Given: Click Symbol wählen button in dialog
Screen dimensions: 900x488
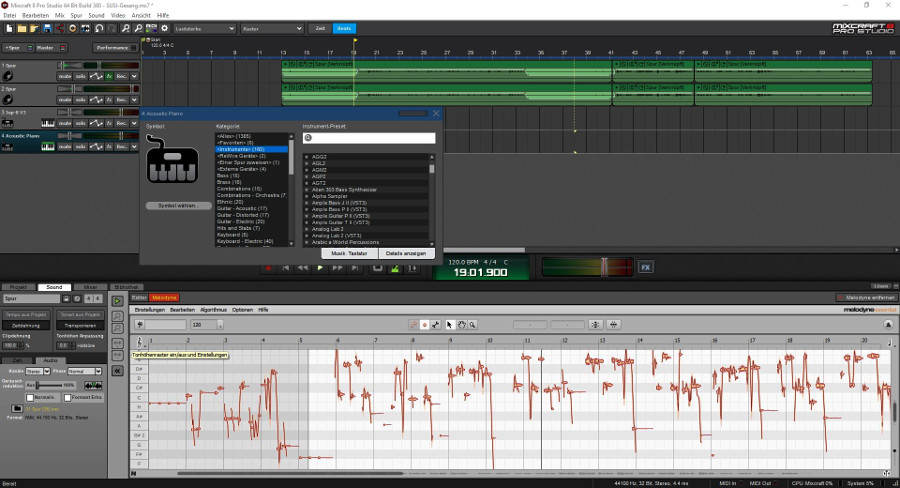Looking at the screenshot, I should point(179,206).
